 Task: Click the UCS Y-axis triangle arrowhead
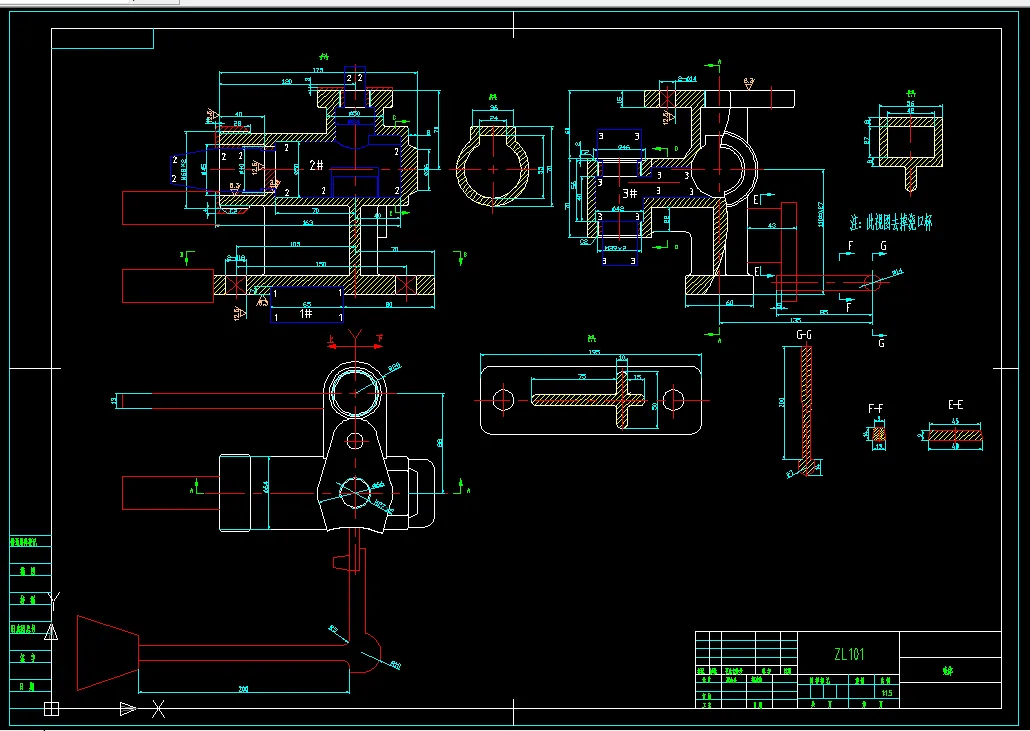coord(51,632)
